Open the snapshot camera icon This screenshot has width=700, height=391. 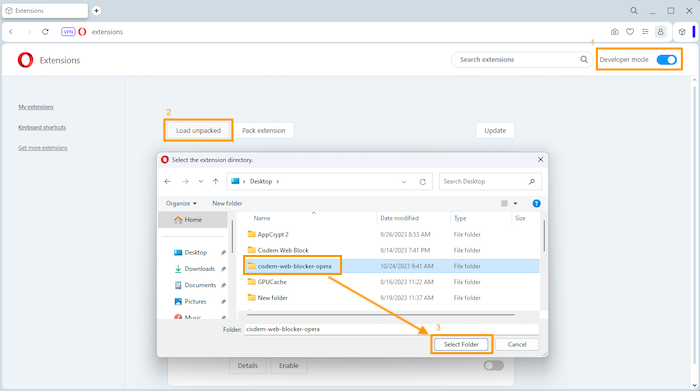[x=615, y=32]
